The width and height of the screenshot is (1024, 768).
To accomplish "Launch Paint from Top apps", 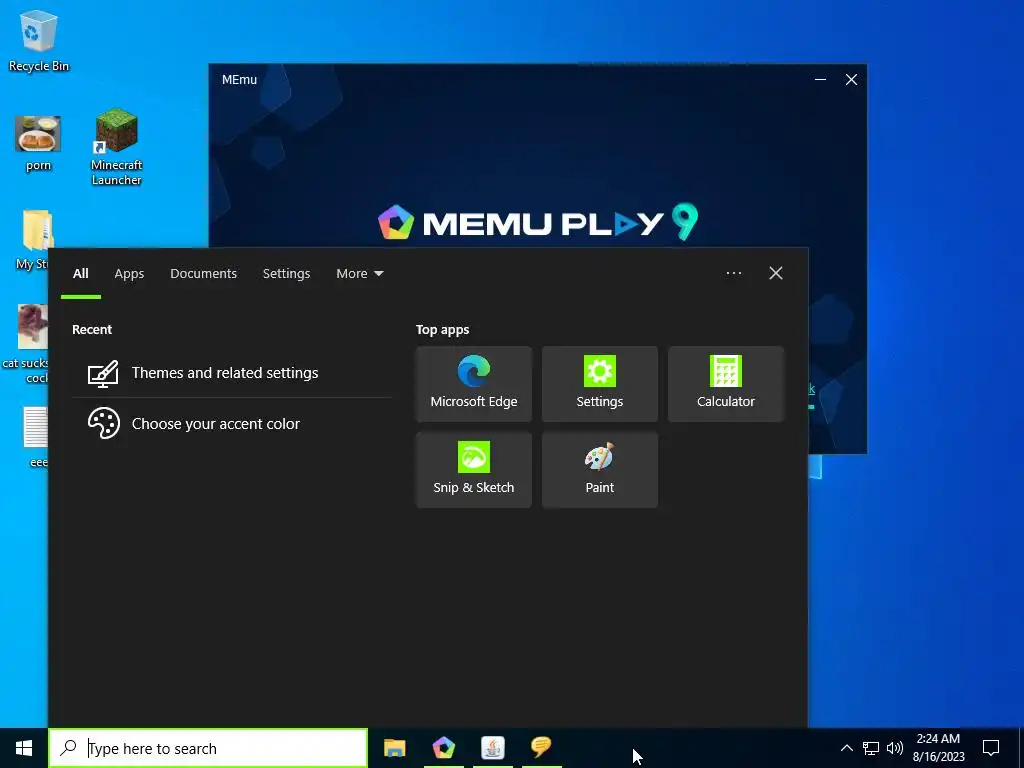I will 600,470.
